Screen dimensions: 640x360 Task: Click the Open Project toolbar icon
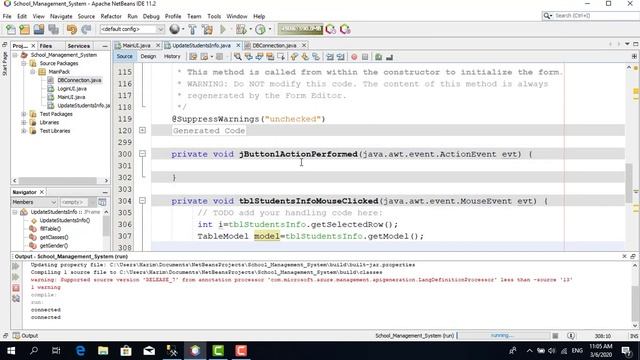click(x=39, y=29)
